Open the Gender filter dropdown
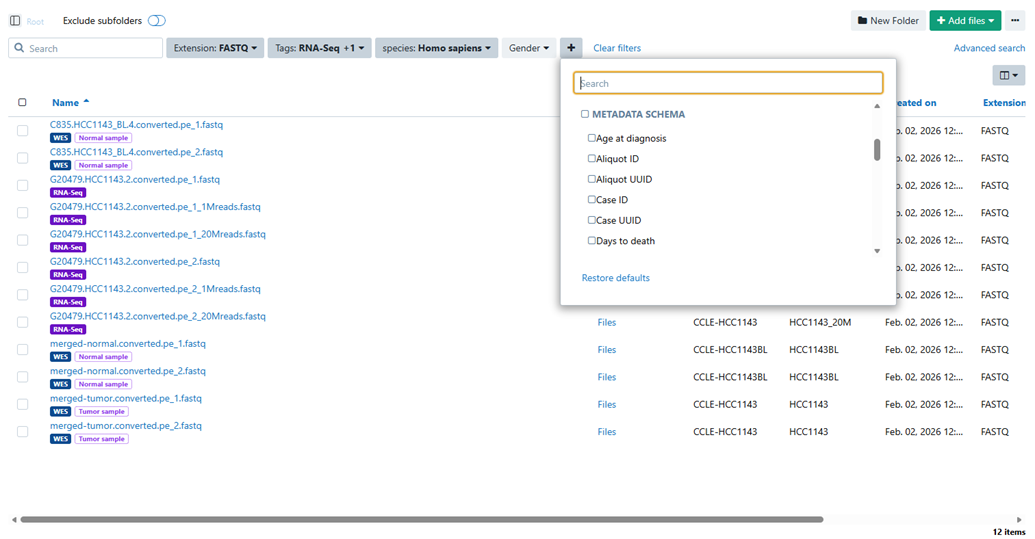This screenshot has width=1035, height=539. point(529,48)
